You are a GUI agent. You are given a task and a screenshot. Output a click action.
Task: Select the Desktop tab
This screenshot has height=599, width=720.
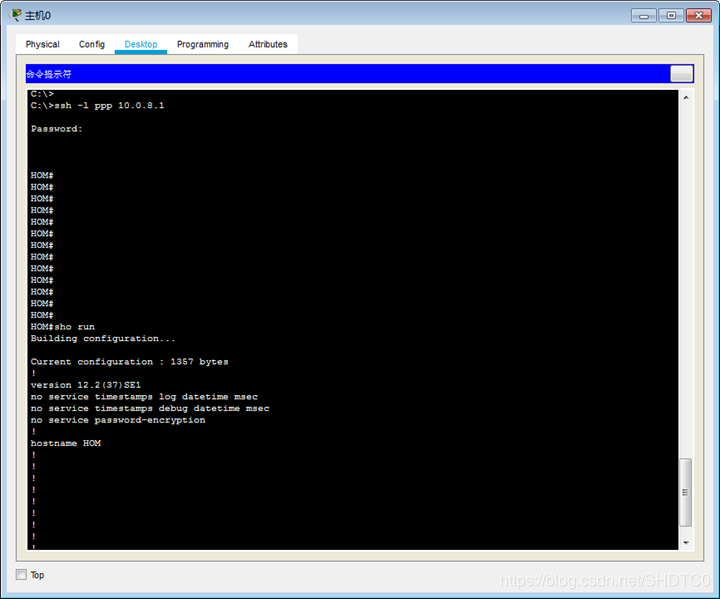tap(141, 44)
